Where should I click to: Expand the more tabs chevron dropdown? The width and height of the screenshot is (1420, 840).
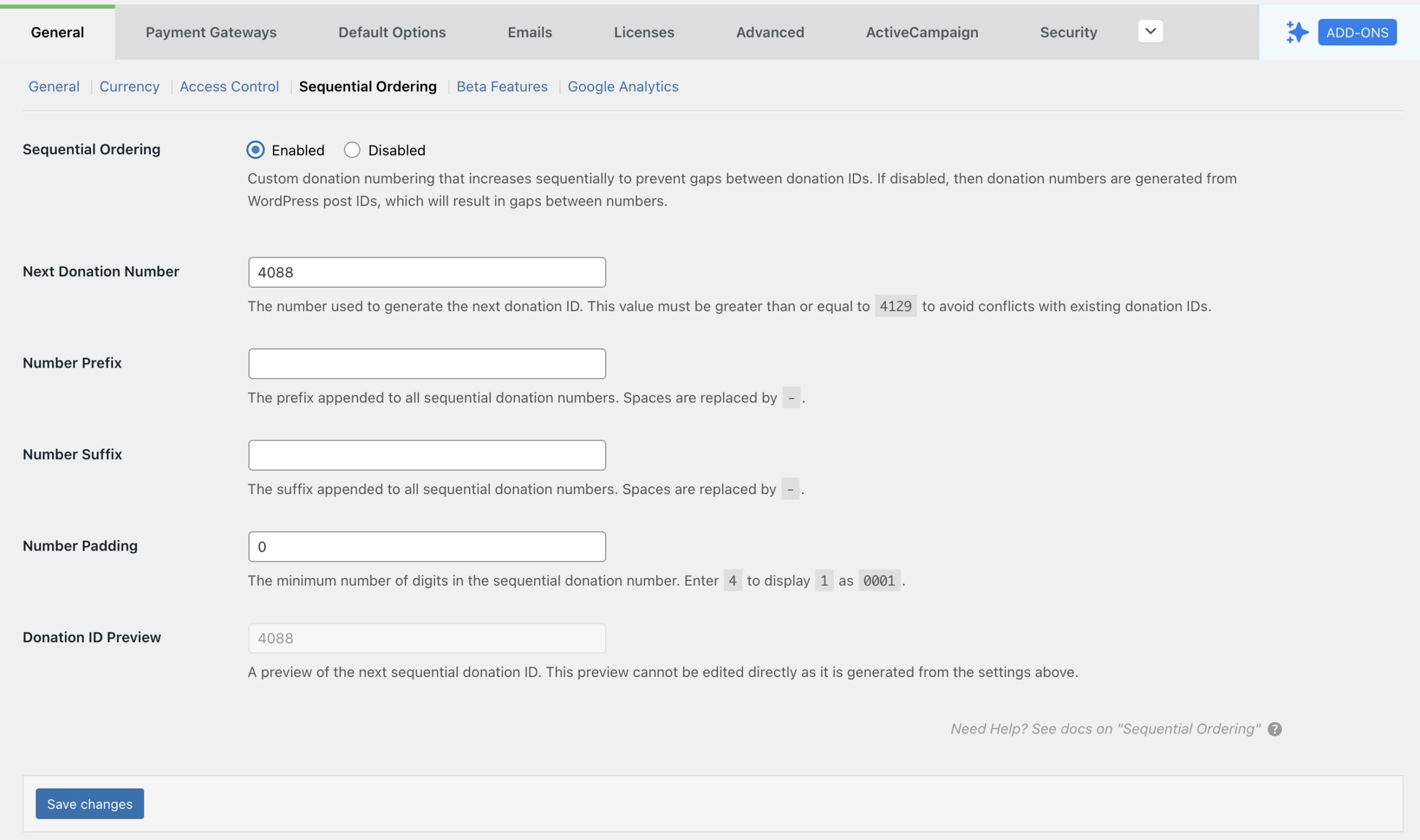[x=1150, y=32]
